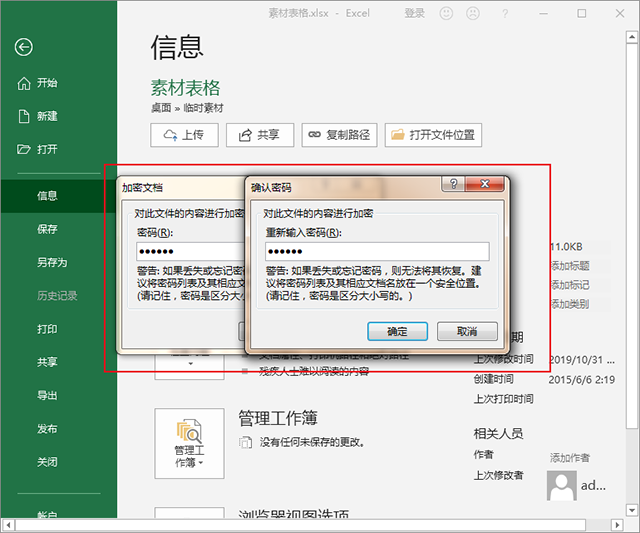Click the smiley face feedback icon
This screenshot has height=533, width=640.
[x=446, y=13]
